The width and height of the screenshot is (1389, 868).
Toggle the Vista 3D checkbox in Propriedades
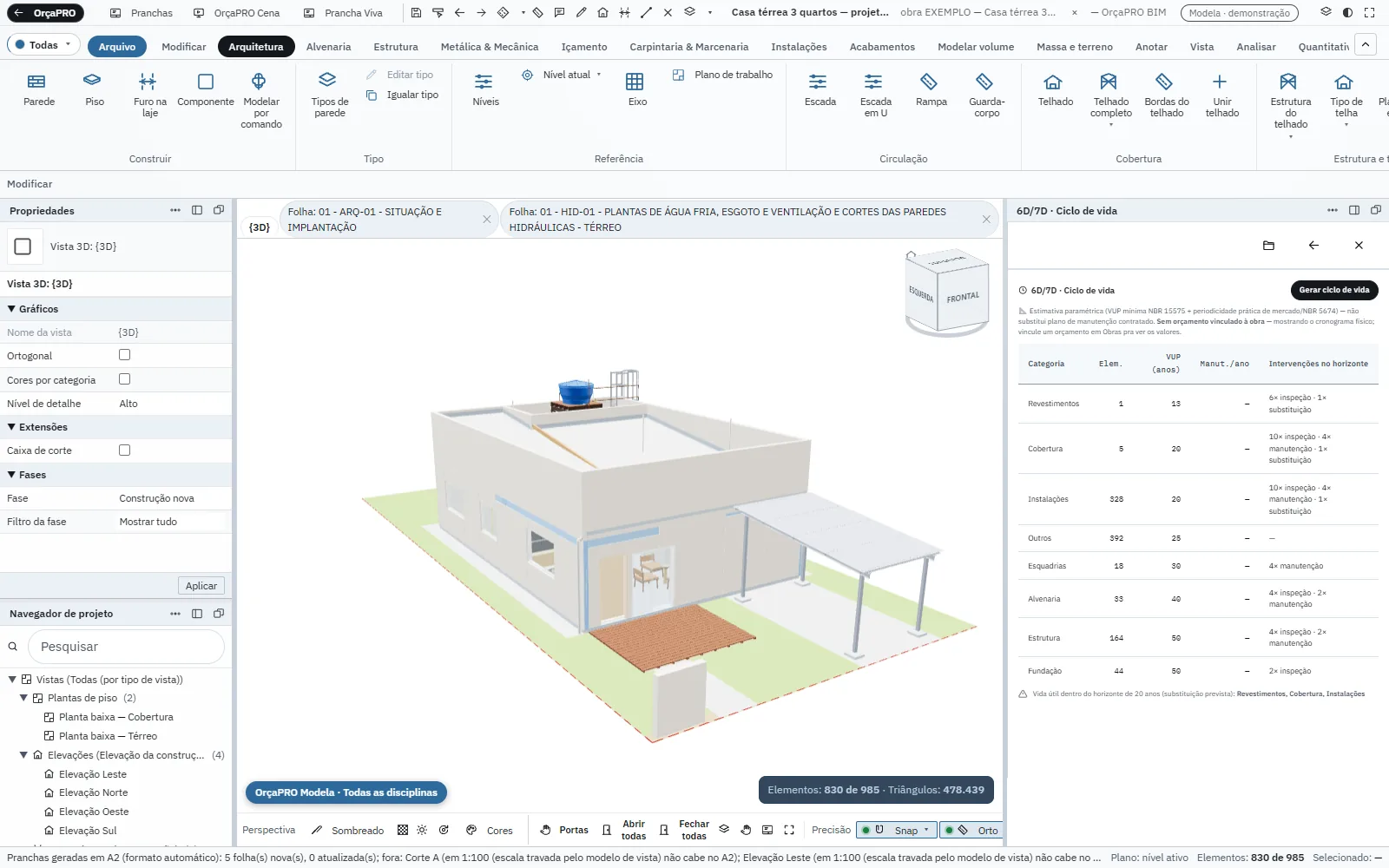click(23, 247)
